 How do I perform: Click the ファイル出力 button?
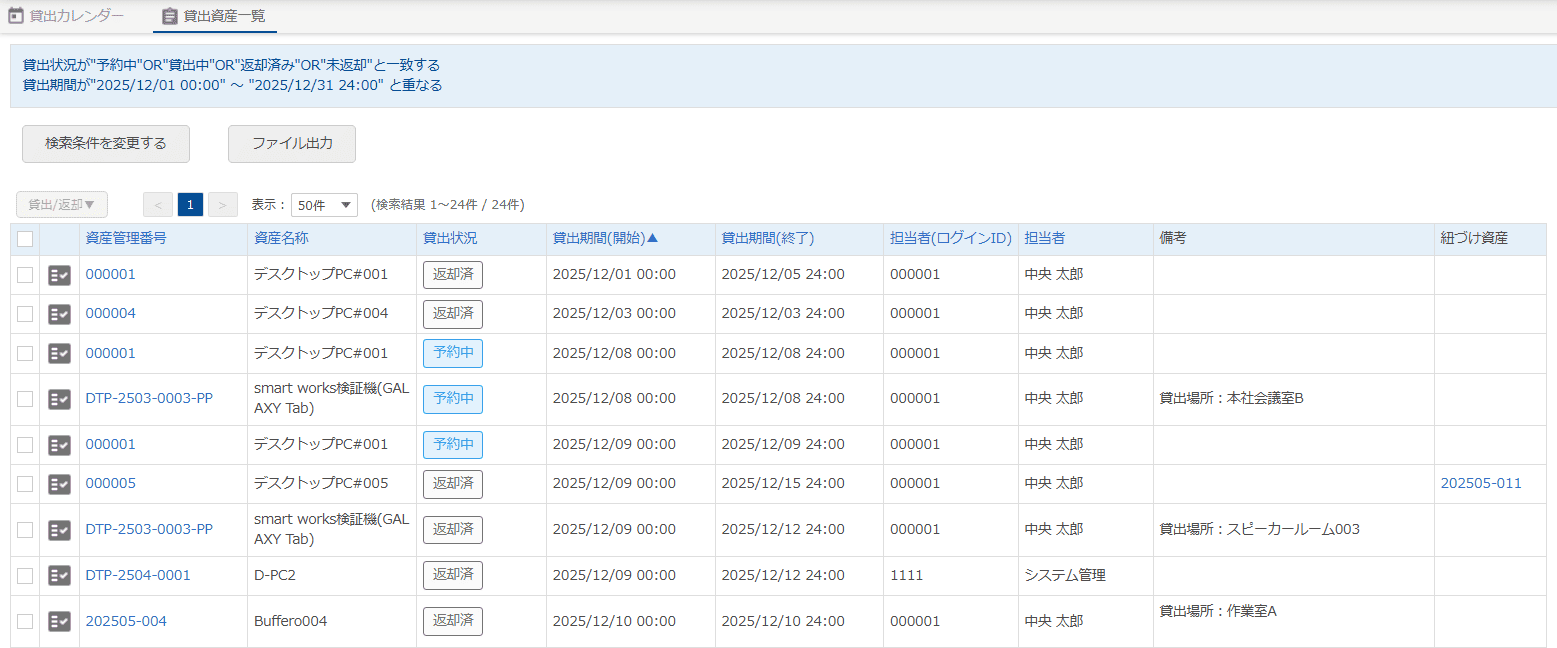click(292, 143)
